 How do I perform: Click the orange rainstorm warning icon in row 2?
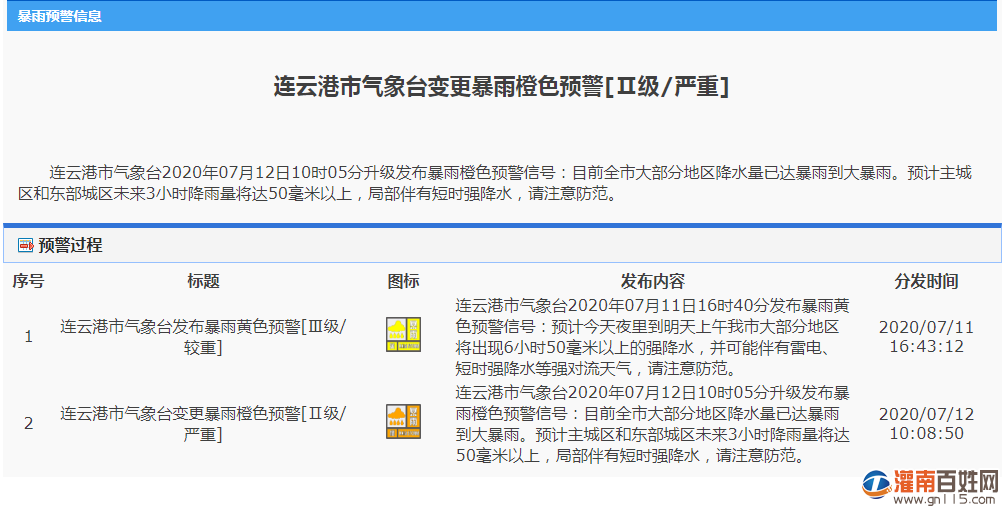403,422
